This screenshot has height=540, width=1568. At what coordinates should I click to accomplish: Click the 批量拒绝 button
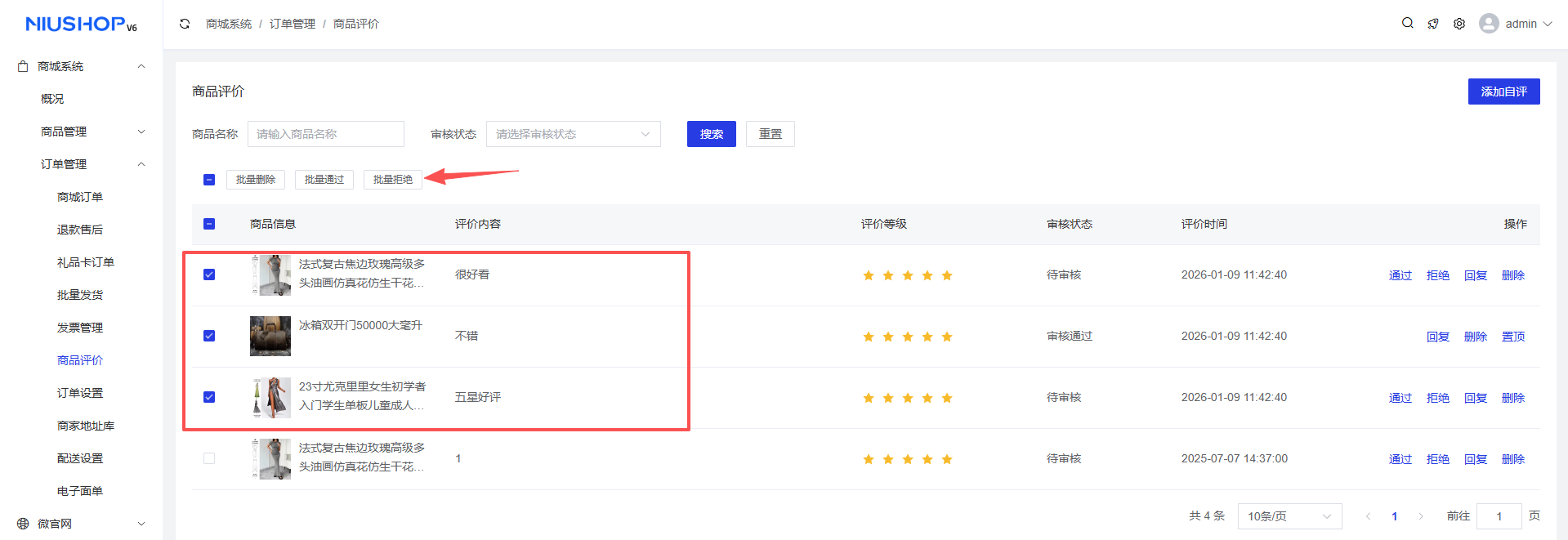392,180
